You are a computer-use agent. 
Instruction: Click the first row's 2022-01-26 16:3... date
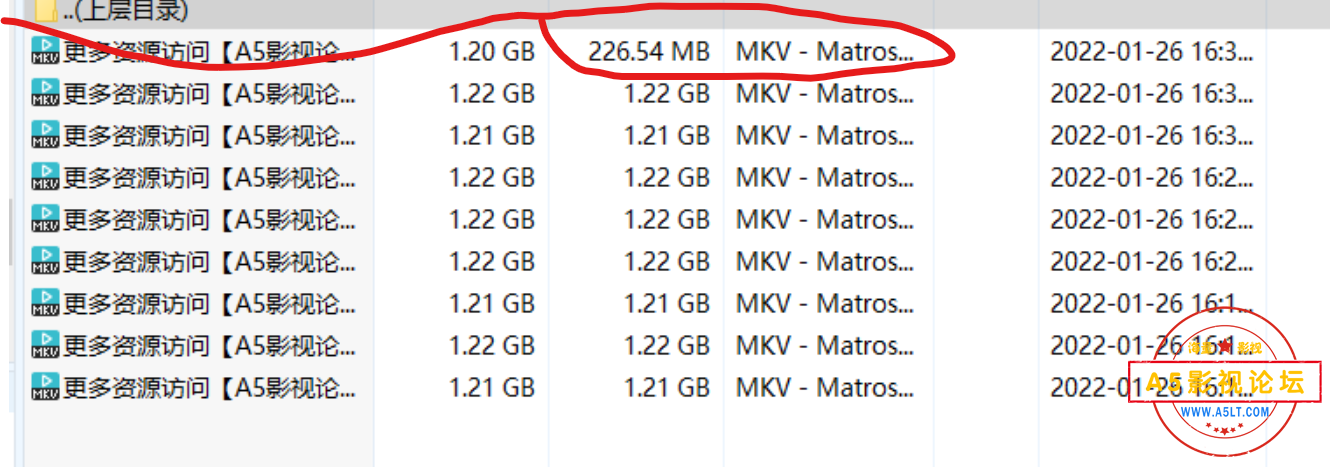click(x=1150, y=52)
